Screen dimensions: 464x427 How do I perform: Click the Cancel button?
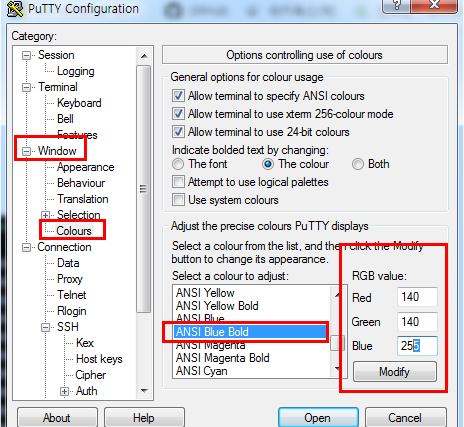[405, 418]
